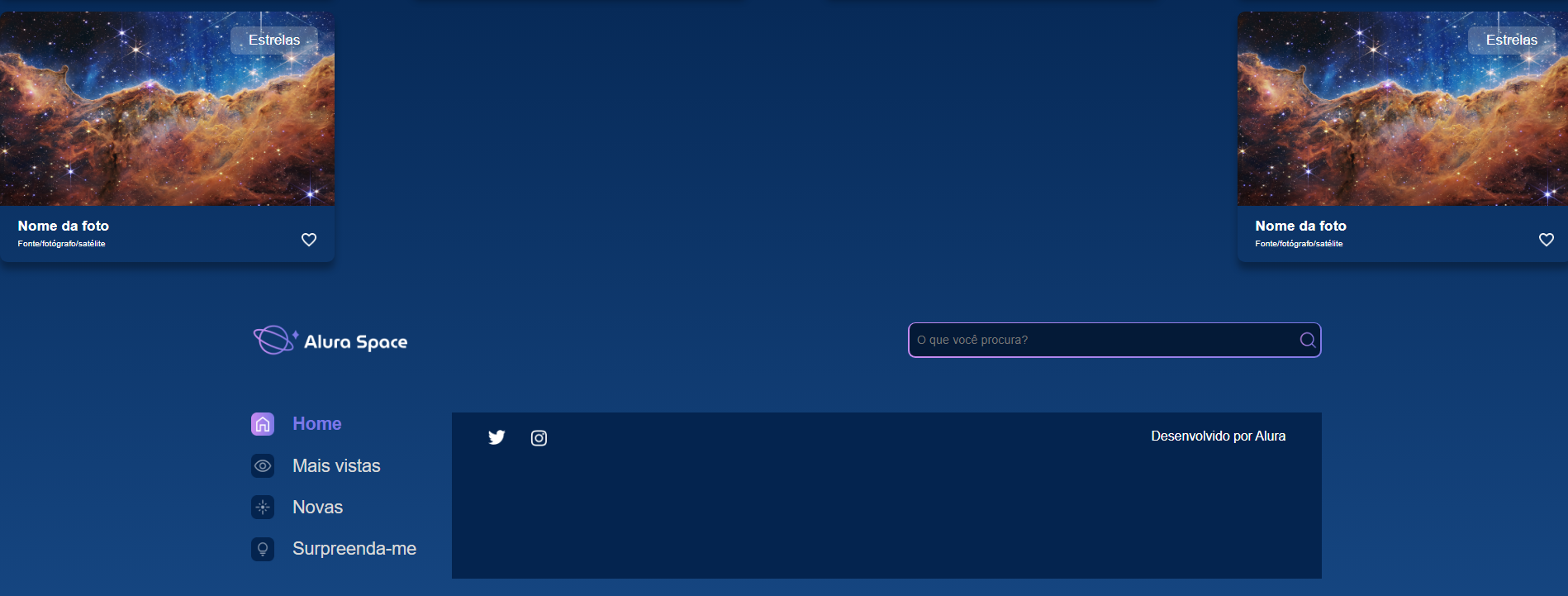Click 'Fonte/fotógrafo/satélite' caption on left card

tap(61, 244)
